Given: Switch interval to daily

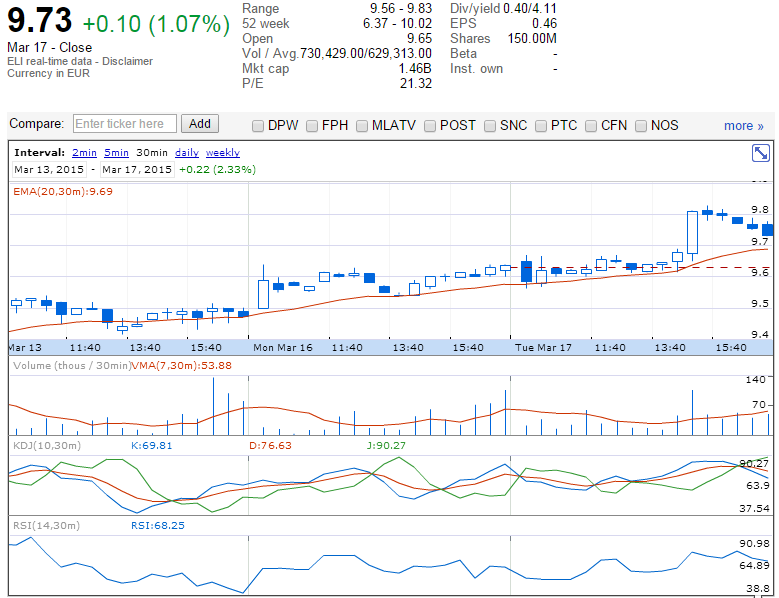Looking at the screenshot, I should point(187,153).
